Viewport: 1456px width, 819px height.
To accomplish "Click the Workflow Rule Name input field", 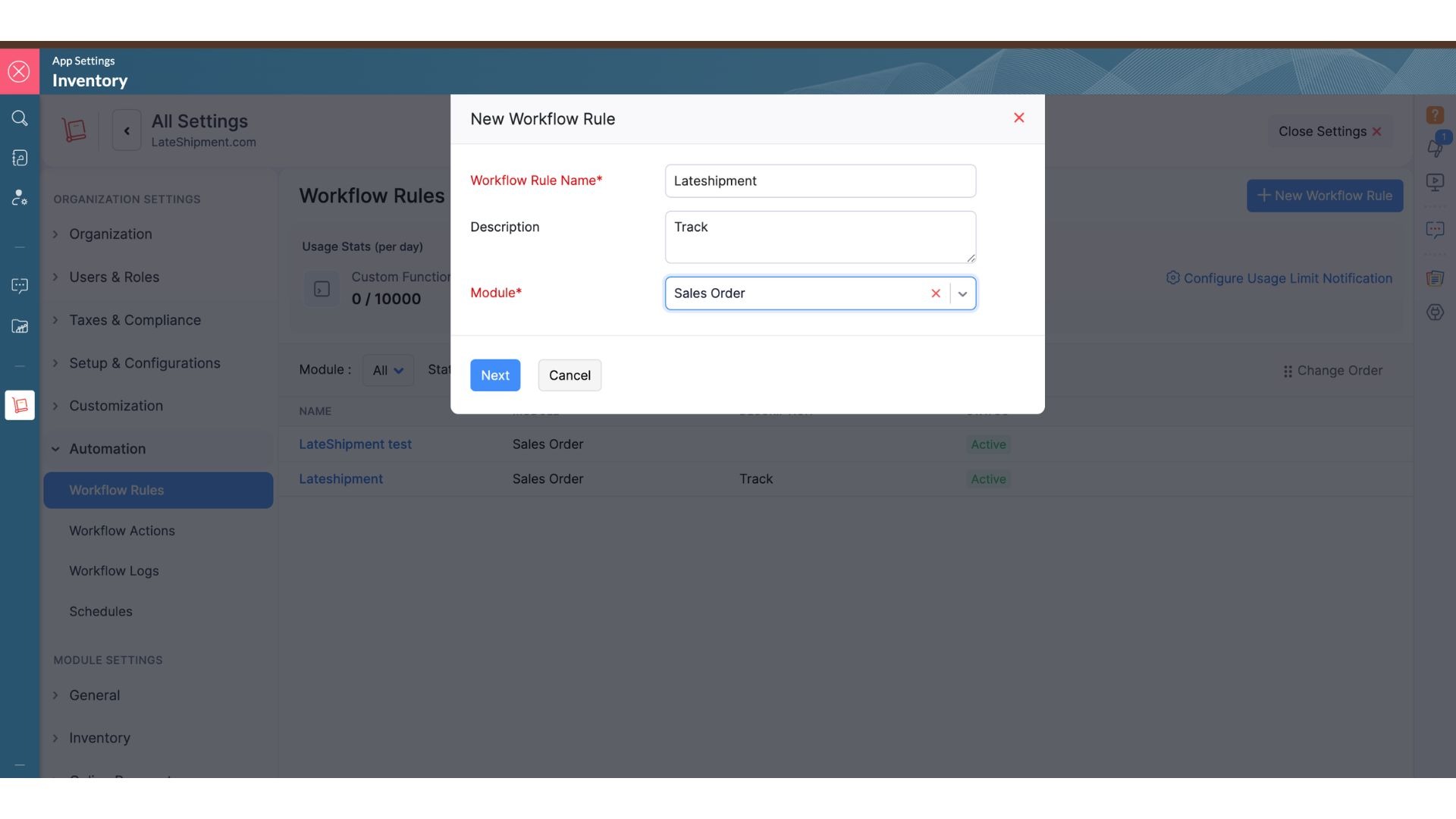I will pos(820,181).
